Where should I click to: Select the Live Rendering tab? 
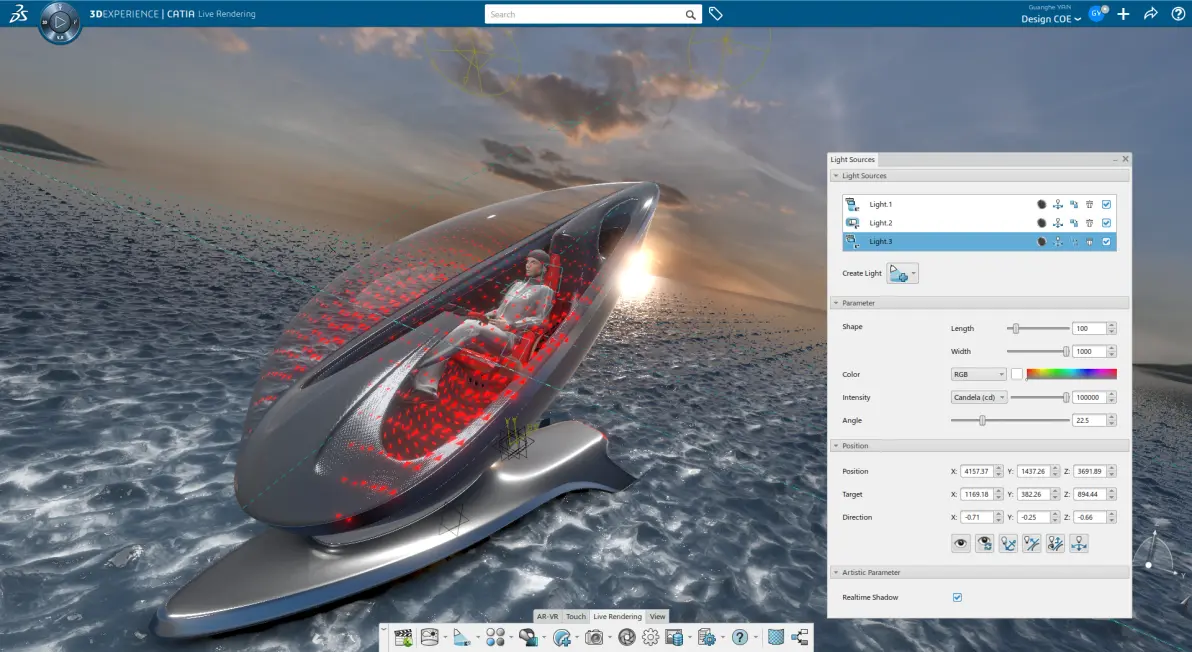(x=617, y=616)
